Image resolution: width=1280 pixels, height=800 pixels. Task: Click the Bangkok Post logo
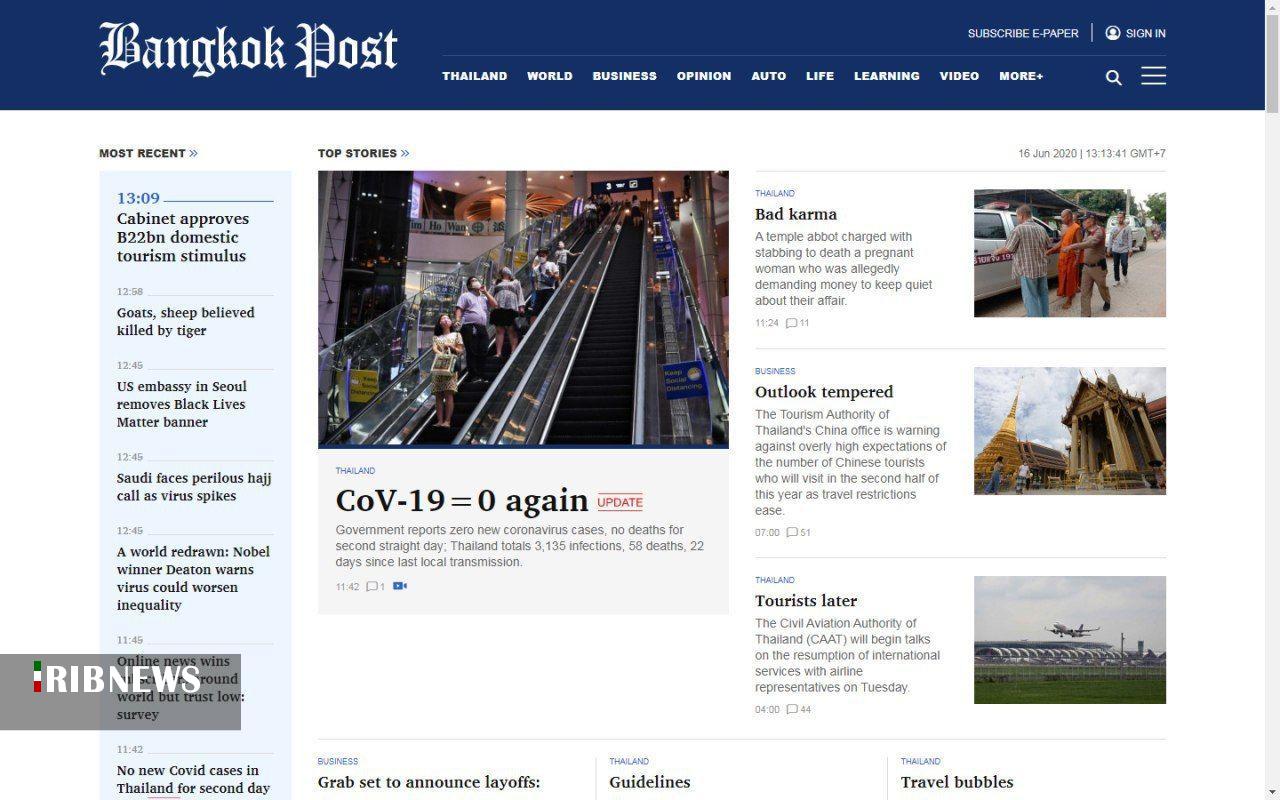(x=248, y=49)
